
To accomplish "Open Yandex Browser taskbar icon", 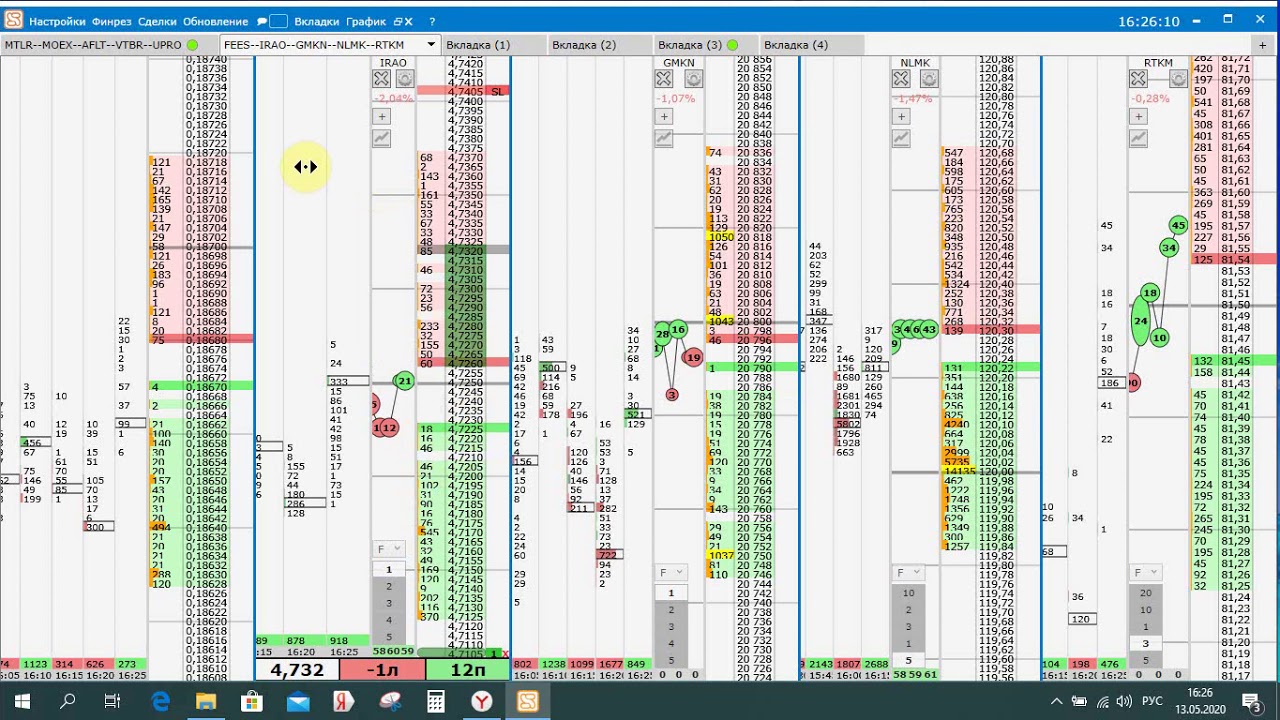I will coord(482,701).
